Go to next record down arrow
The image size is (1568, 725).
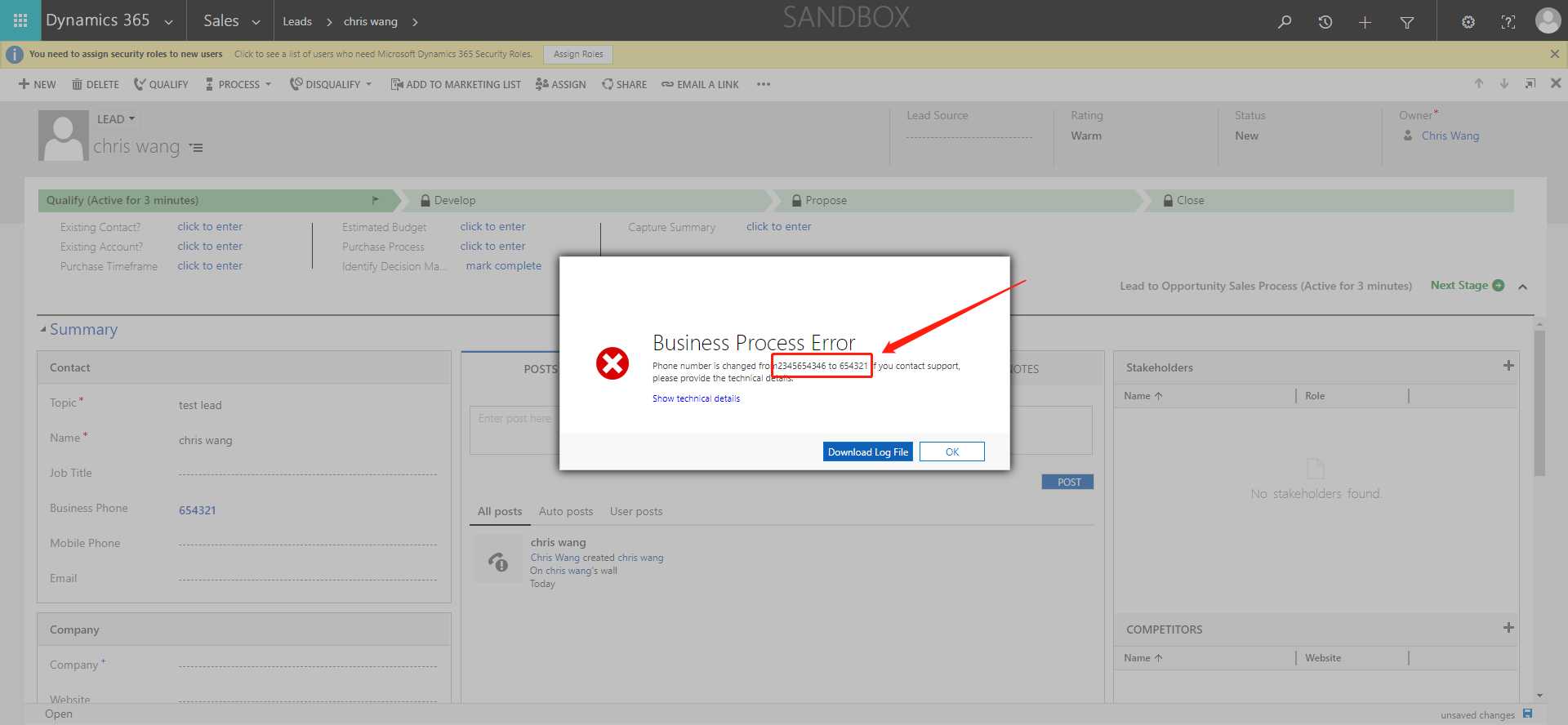click(x=1503, y=83)
